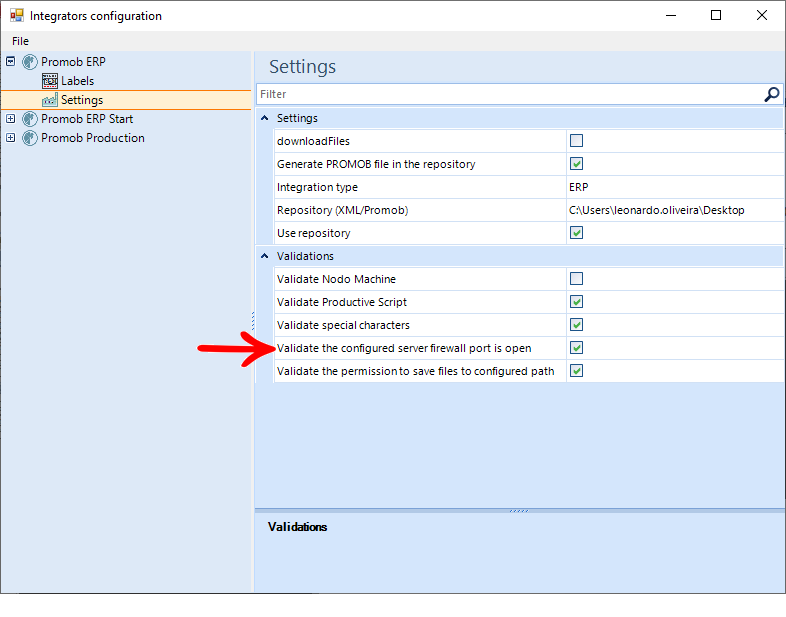Toggle the Use repository checkbox
The width and height of the screenshot is (786, 617).
pyautogui.click(x=576, y=233)
